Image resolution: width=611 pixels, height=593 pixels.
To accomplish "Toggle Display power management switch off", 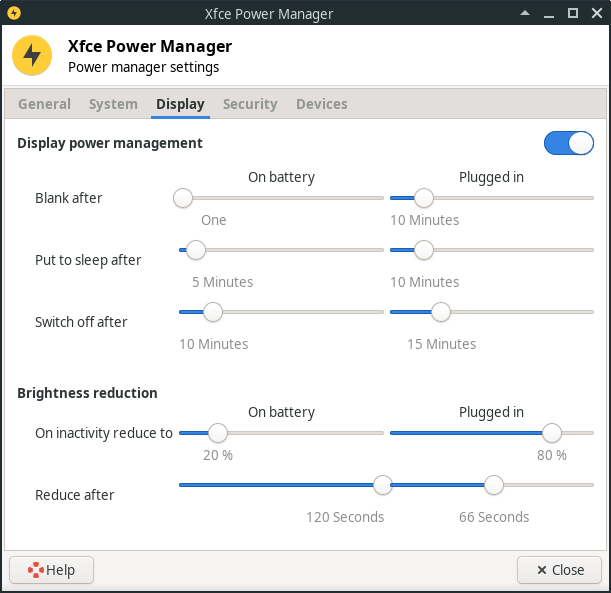I will pyautogui.click(x=569, y=143).
